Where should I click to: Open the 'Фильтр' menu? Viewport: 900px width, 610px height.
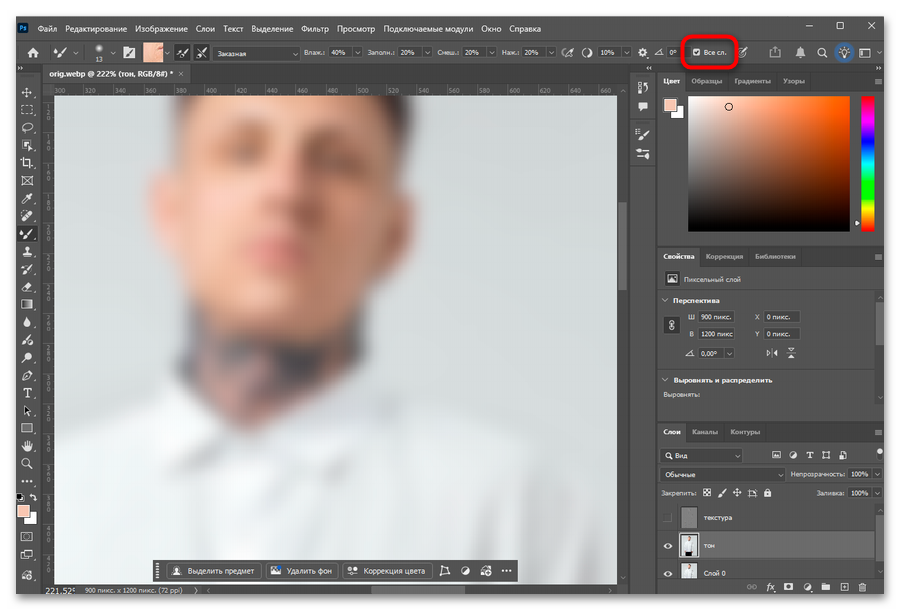[x=315, y=29]
